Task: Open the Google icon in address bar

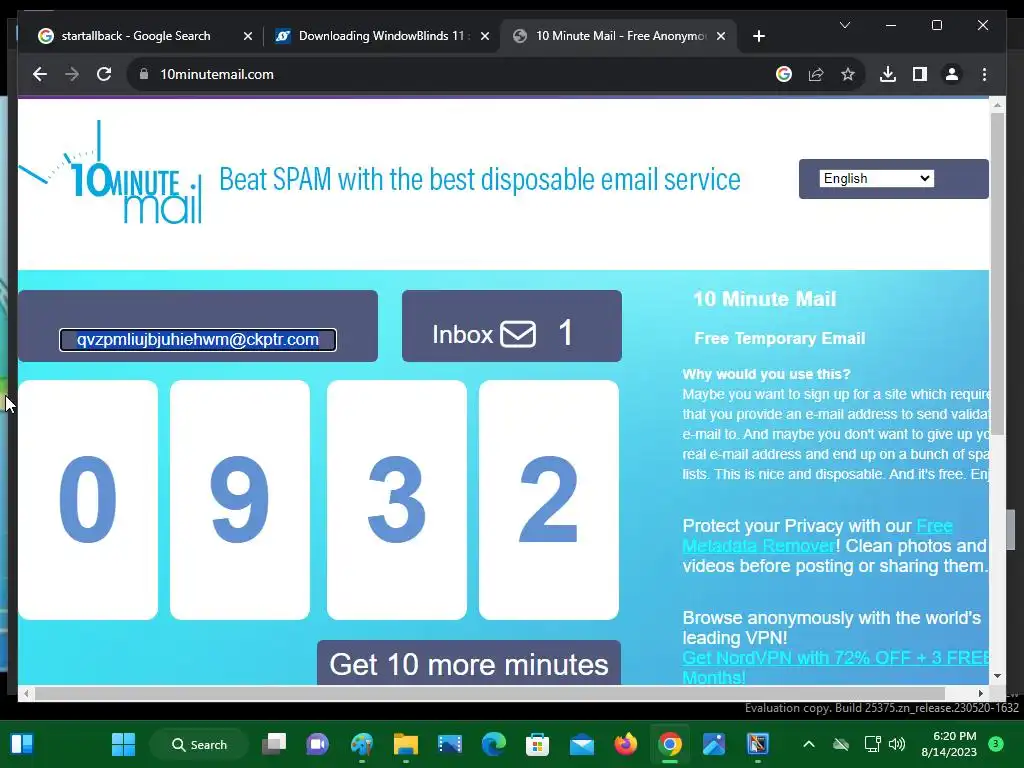Action: (784, 74)
